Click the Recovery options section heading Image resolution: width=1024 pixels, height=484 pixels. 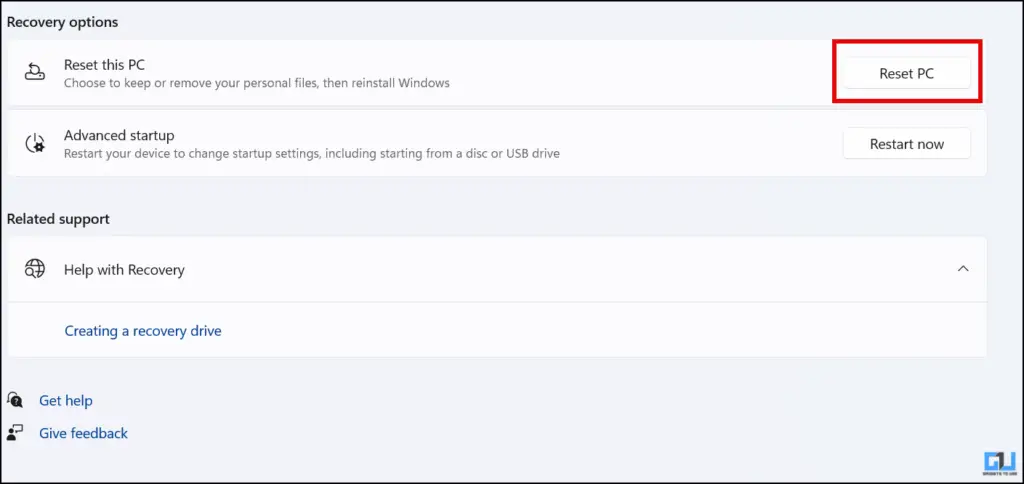pyautogui.click(x=63, y=22)
